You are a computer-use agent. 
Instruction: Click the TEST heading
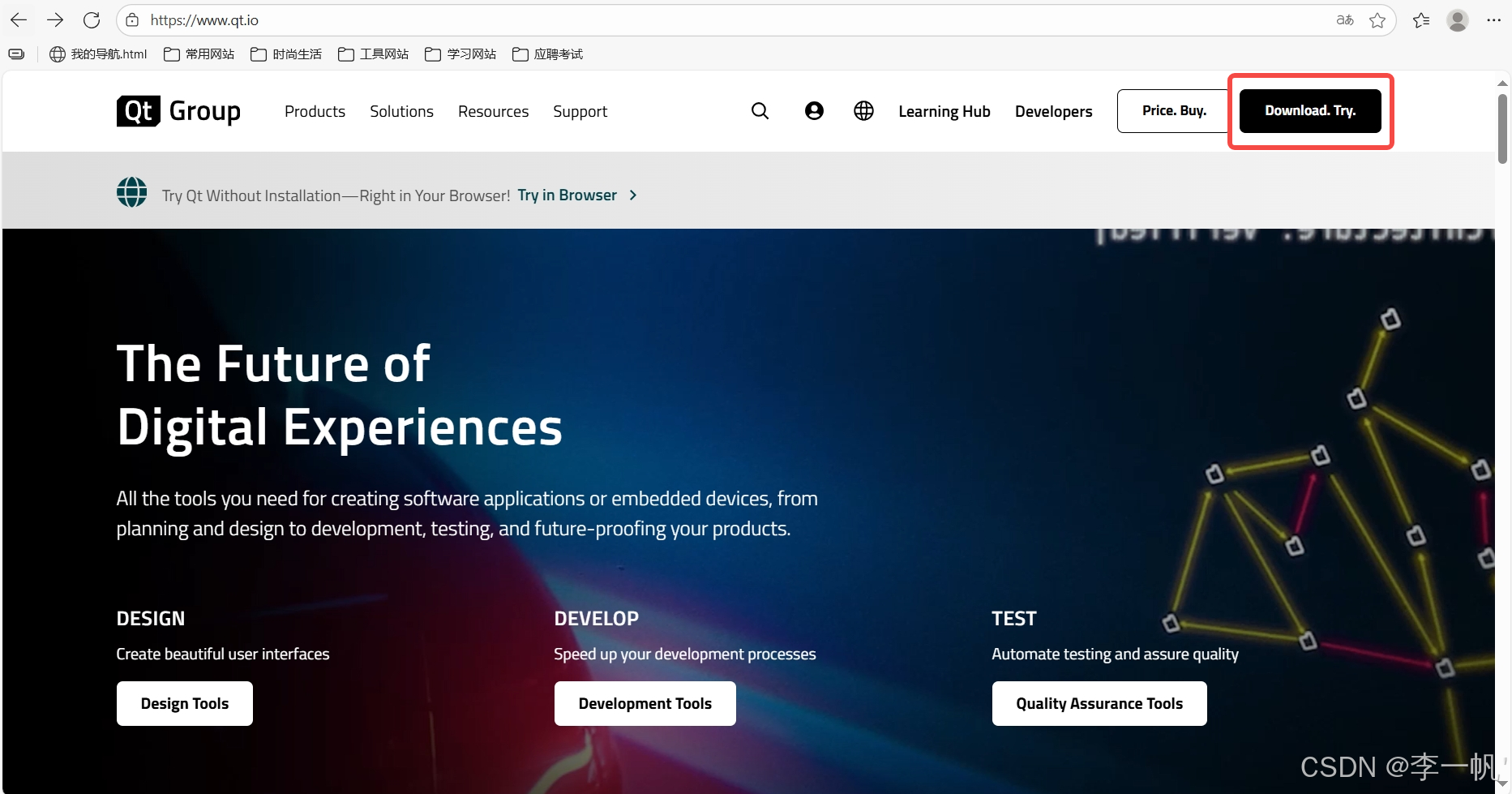[1014, 619]
